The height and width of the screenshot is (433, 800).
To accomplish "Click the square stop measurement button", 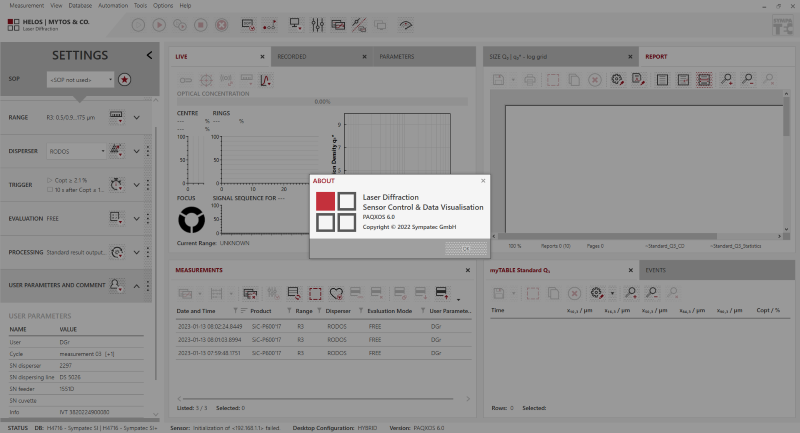I will [201, 25].
